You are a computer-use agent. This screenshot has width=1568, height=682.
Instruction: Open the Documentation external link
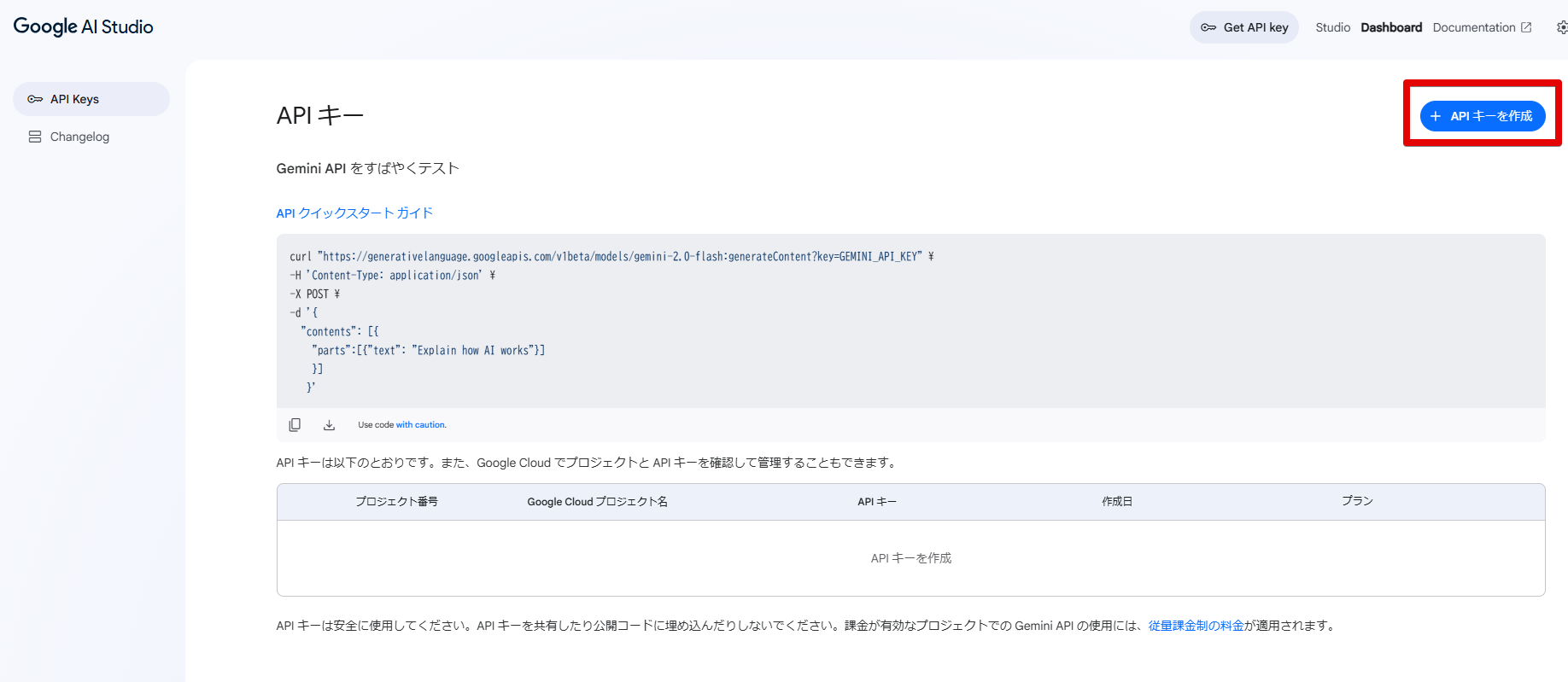[x=1482, y=27]
